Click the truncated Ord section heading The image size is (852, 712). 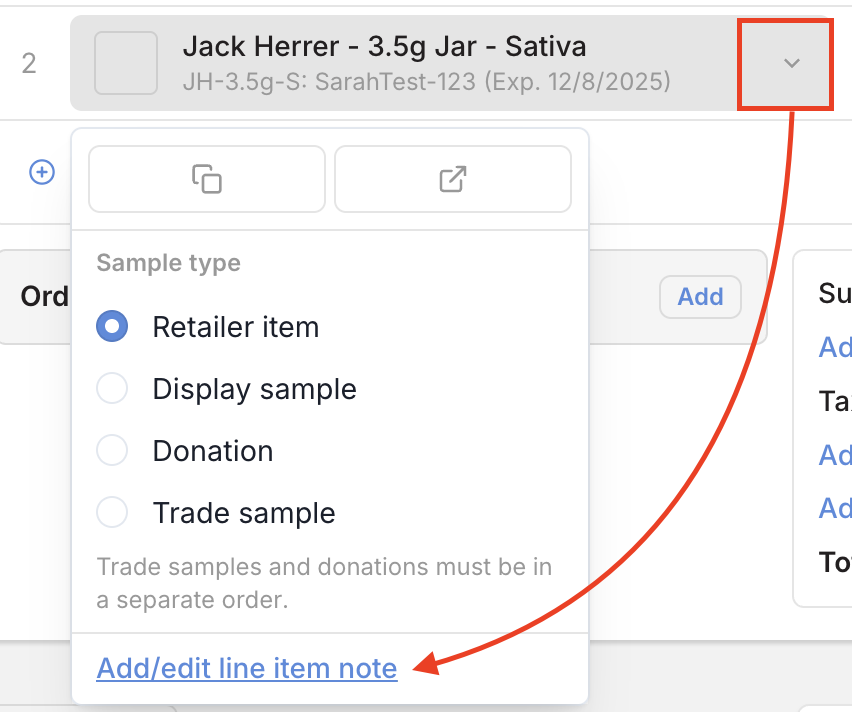(x=45, y=297)
